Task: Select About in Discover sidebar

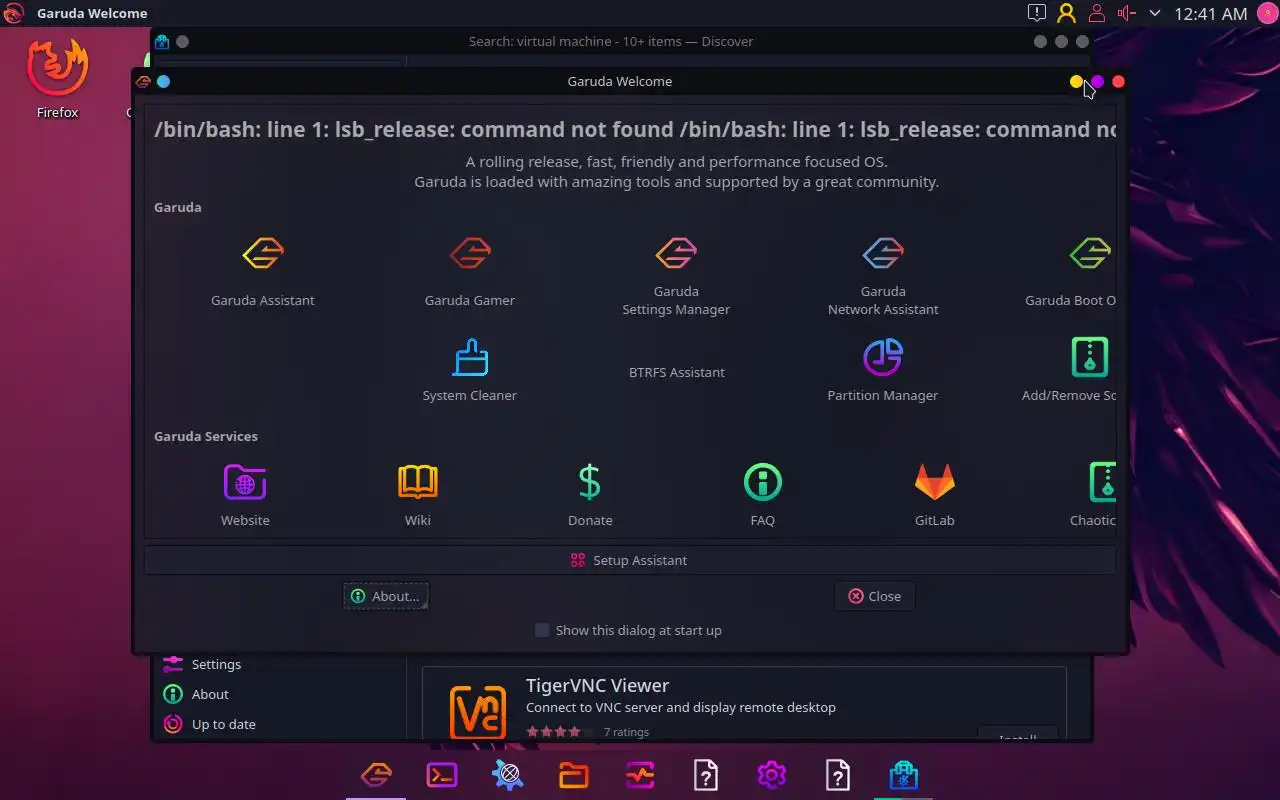Action: point(279,694)
